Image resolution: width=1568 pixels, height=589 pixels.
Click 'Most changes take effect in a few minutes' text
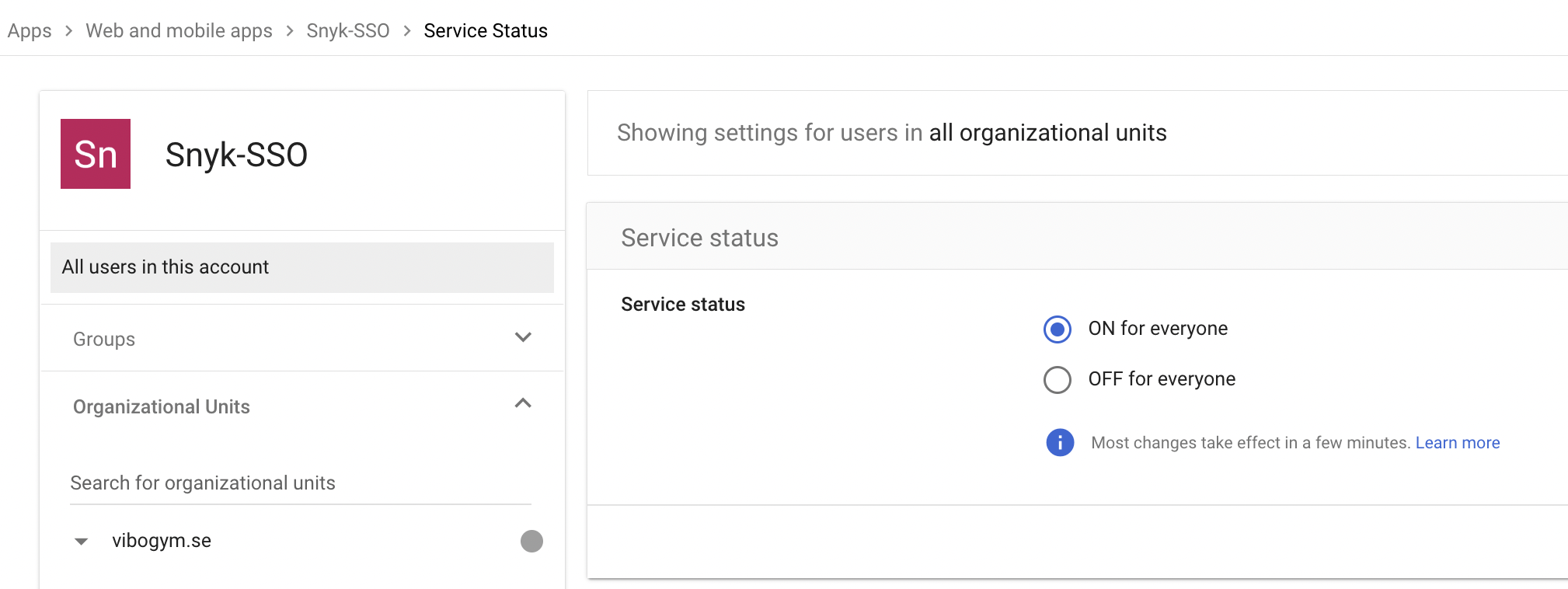click(x=1250, y=443)
